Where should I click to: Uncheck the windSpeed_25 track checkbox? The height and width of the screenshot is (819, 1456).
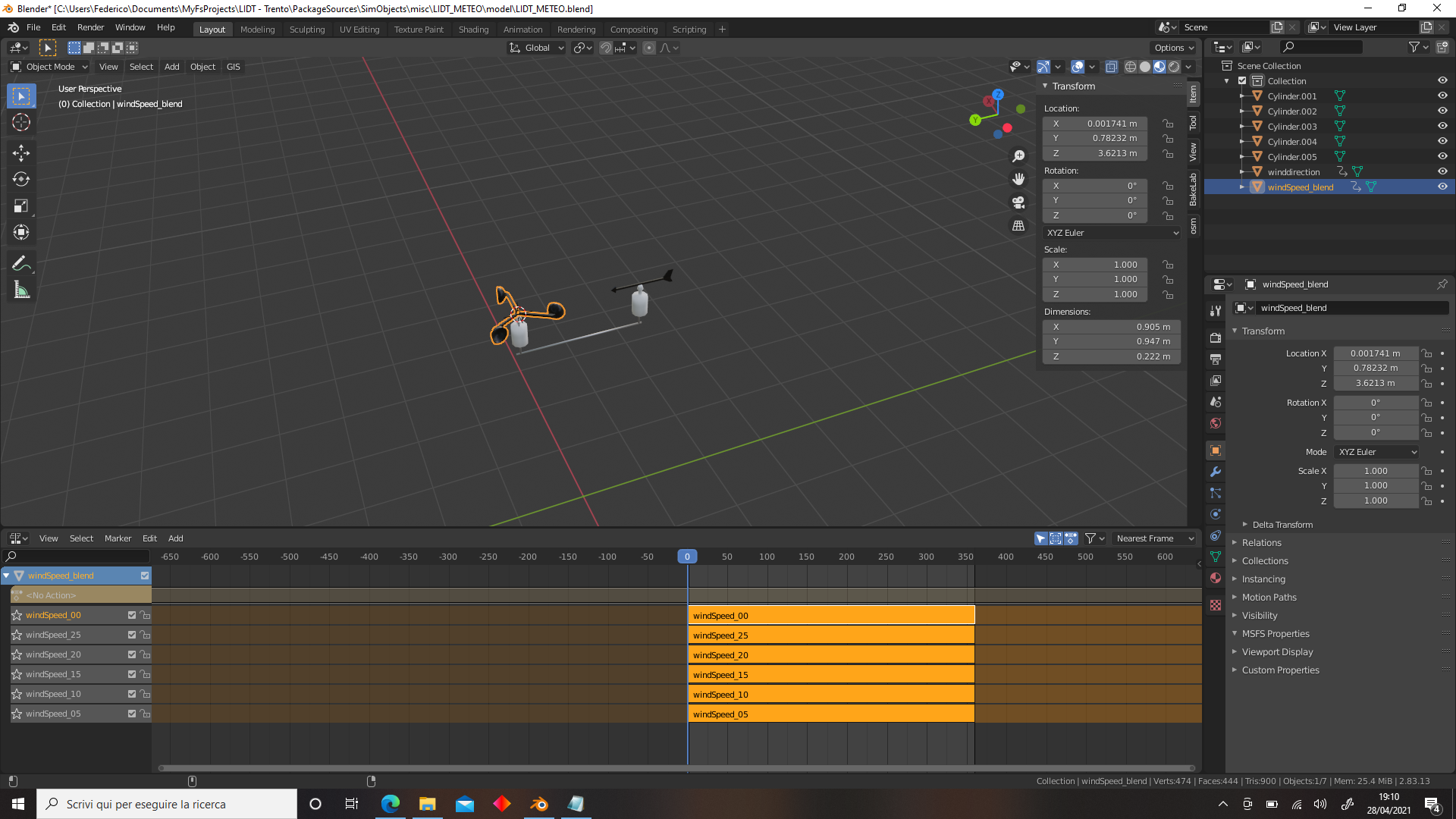131,635
